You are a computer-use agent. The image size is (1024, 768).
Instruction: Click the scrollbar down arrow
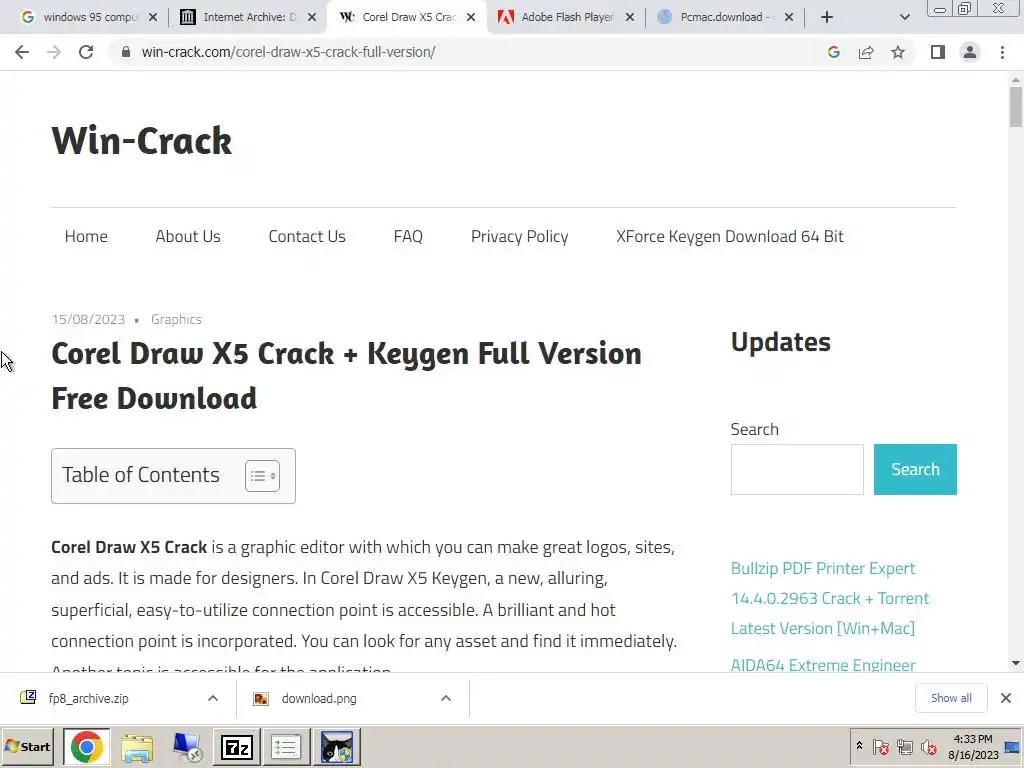point(1016,663)
